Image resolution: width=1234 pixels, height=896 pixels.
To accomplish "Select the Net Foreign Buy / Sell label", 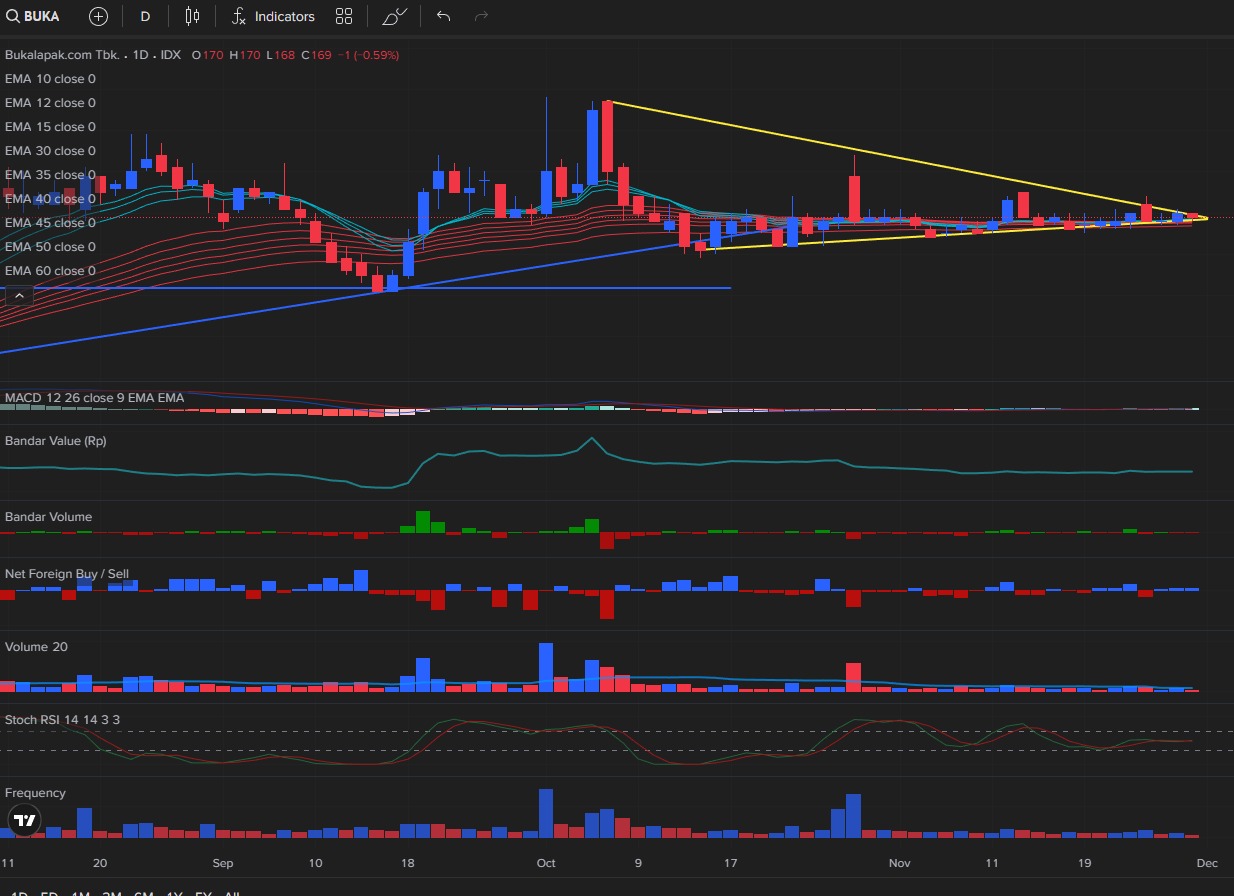I will pyautogui.click(x=66, y=574).
